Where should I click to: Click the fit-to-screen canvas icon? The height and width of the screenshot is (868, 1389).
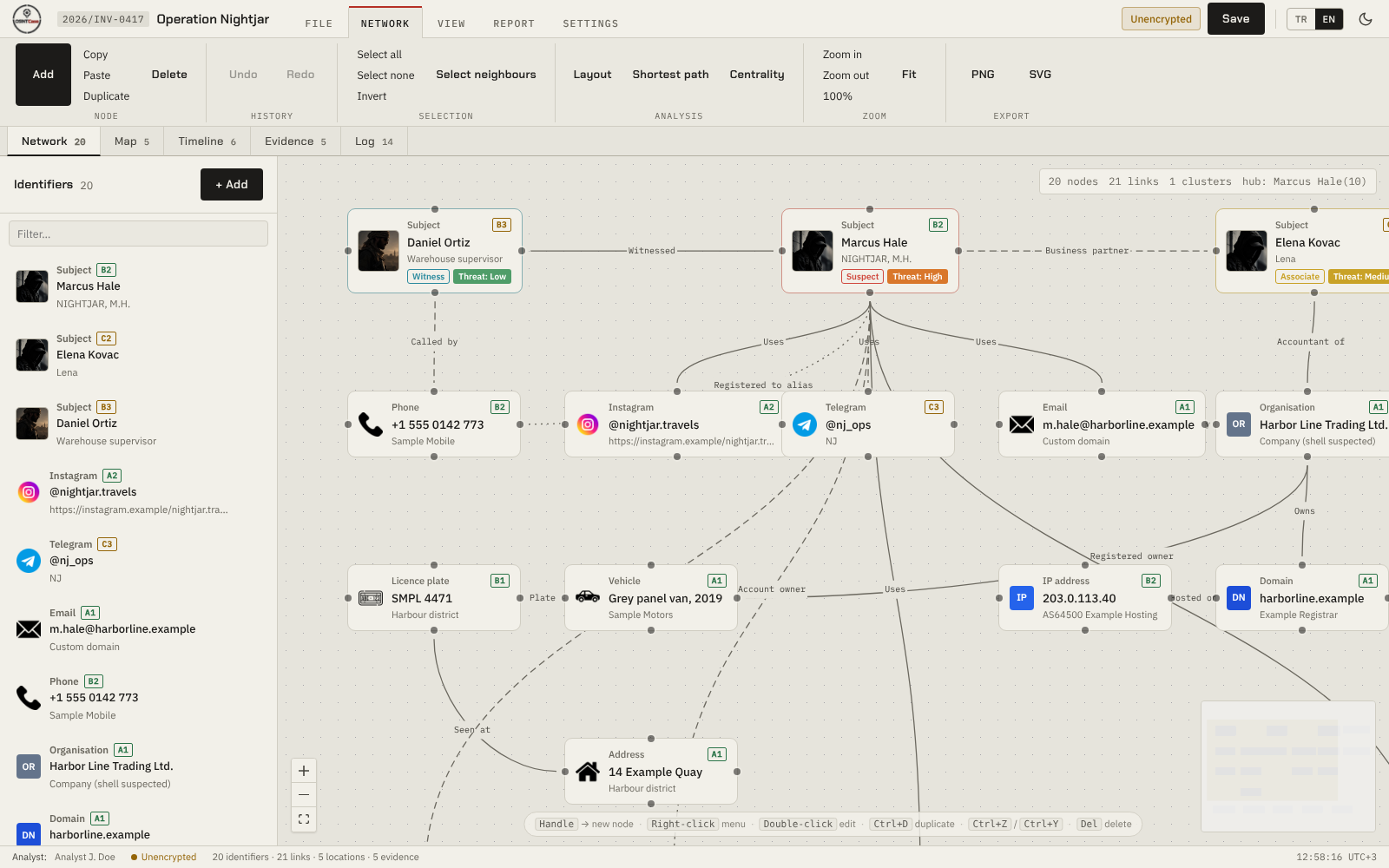pos(304,819)
